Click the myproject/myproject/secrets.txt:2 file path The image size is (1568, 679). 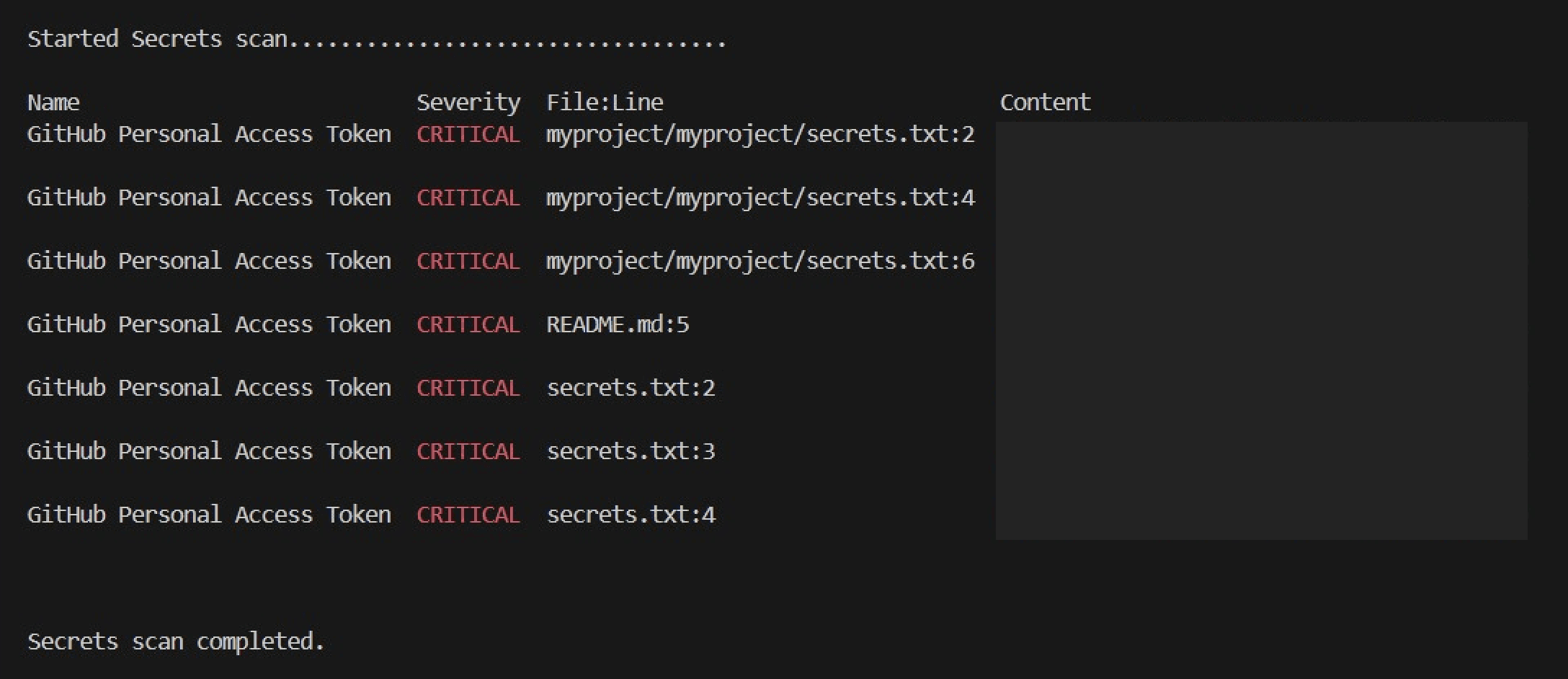760,135
